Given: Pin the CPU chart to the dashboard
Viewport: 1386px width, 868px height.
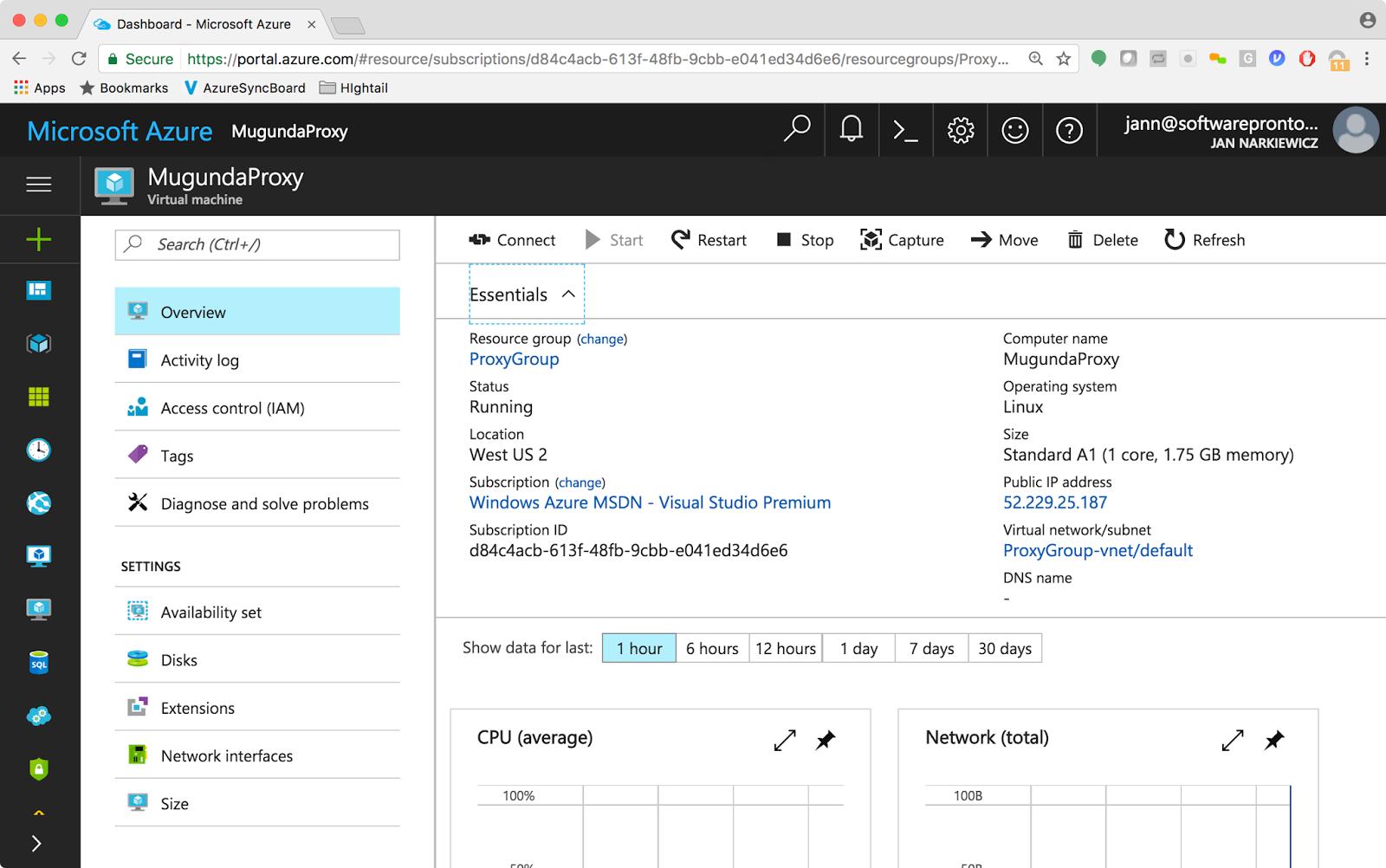Looking at the screenshot, I should pos(825,741).
